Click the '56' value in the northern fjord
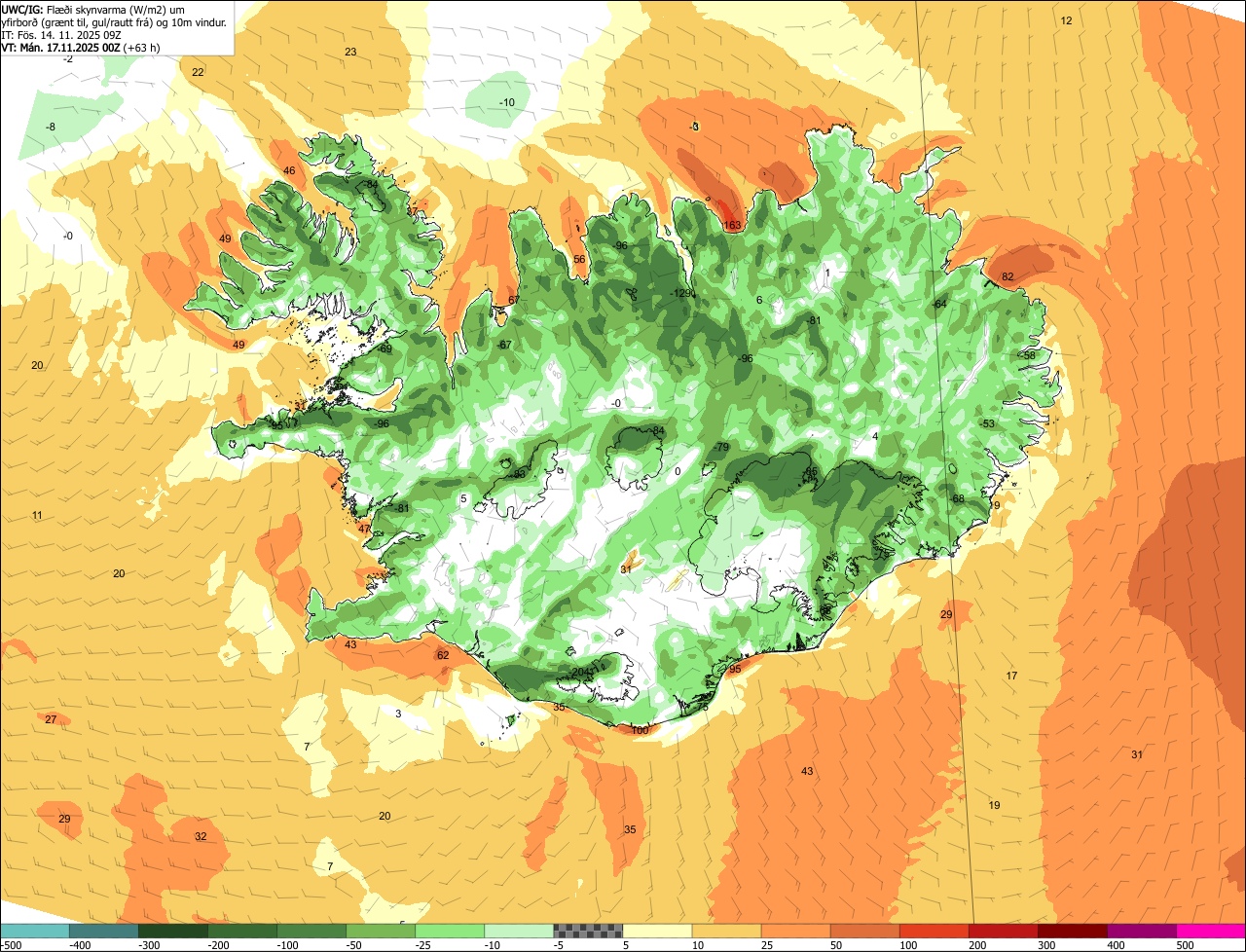This screenshot has height=952, width=1246. click(x=579, y=259)
